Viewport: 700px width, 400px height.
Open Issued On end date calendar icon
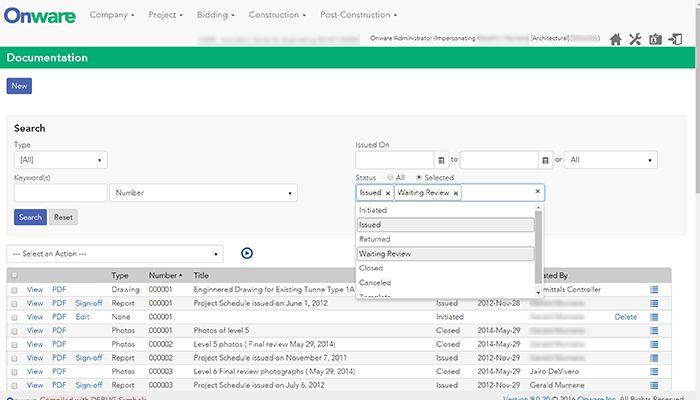coord(545,160)
